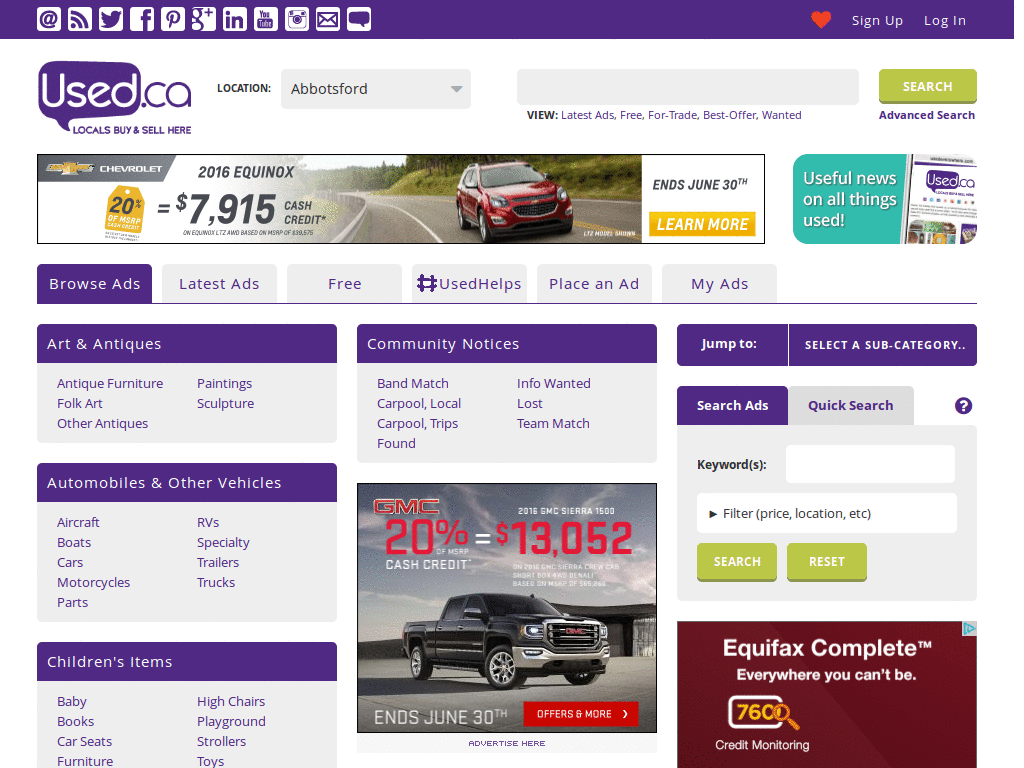Open the Motorcycles category
This screenshot has height=768, width=1024.
pos(93,583)
